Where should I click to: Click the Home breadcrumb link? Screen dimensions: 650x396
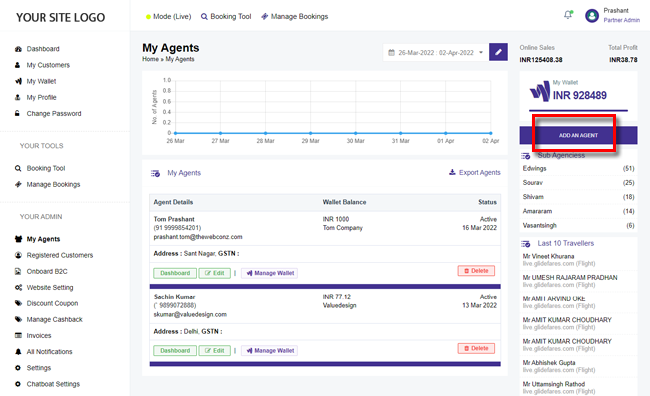pos(150,59)
